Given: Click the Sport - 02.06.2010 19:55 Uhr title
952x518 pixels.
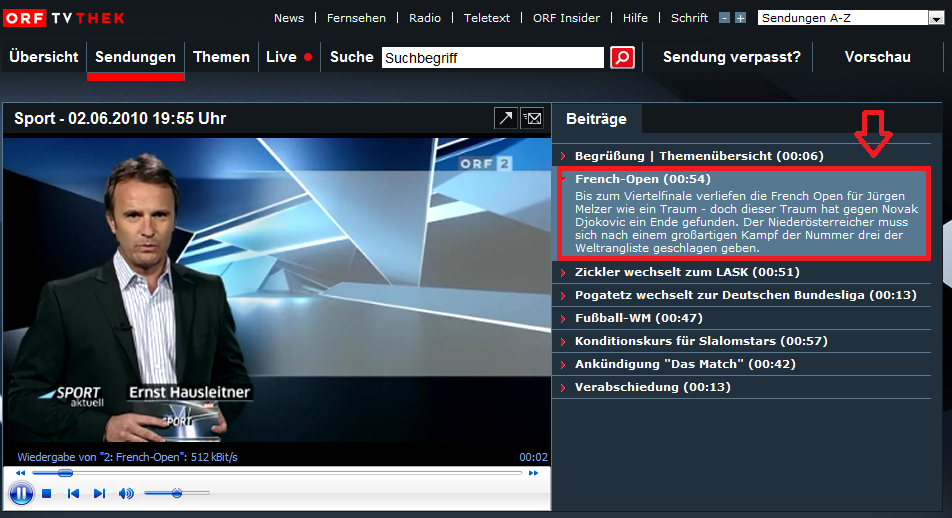Looking at the screenshot, I should pyautogui.click(x=120, y=118).
